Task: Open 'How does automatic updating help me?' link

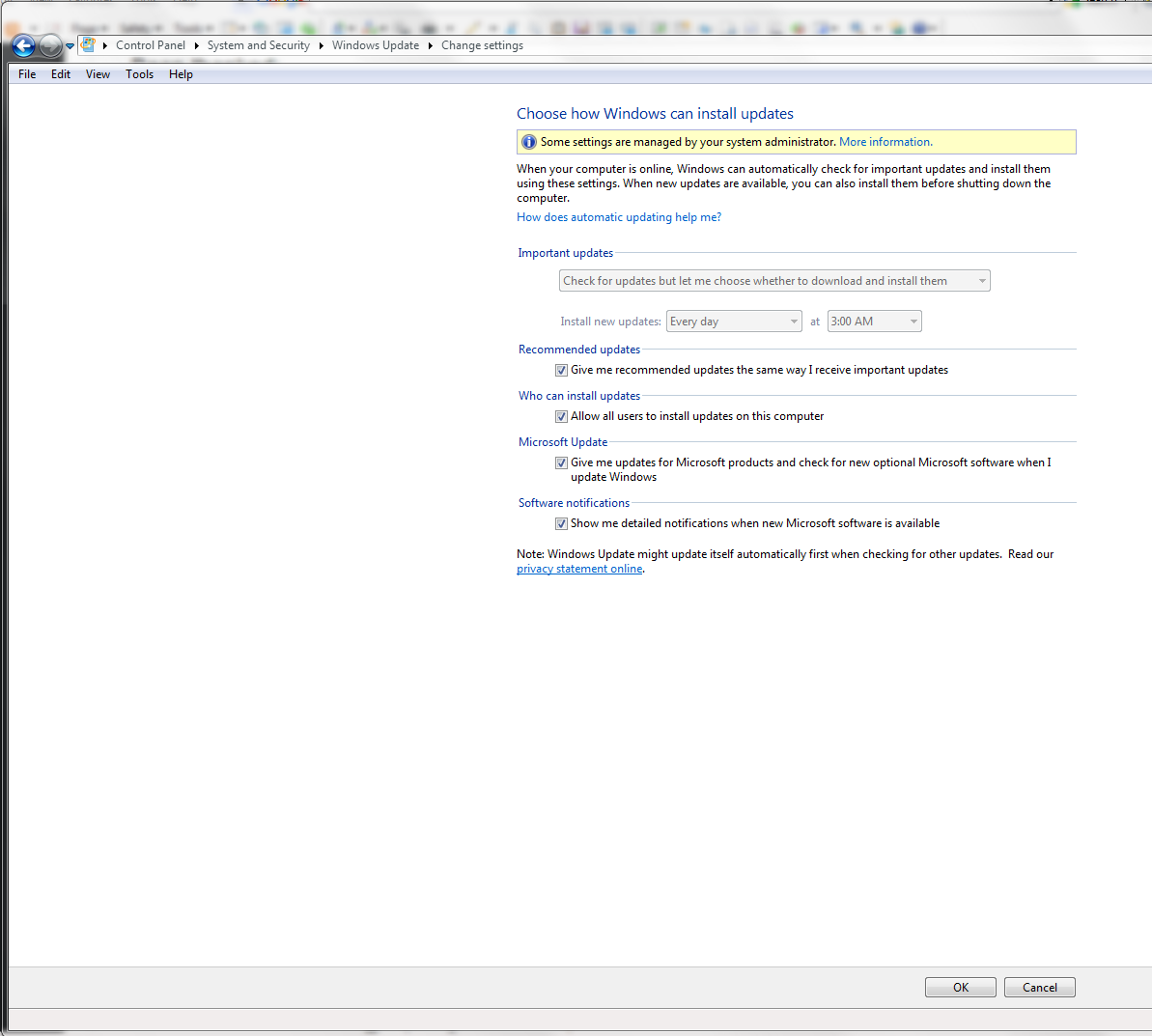Action: (x=619, y=217)
